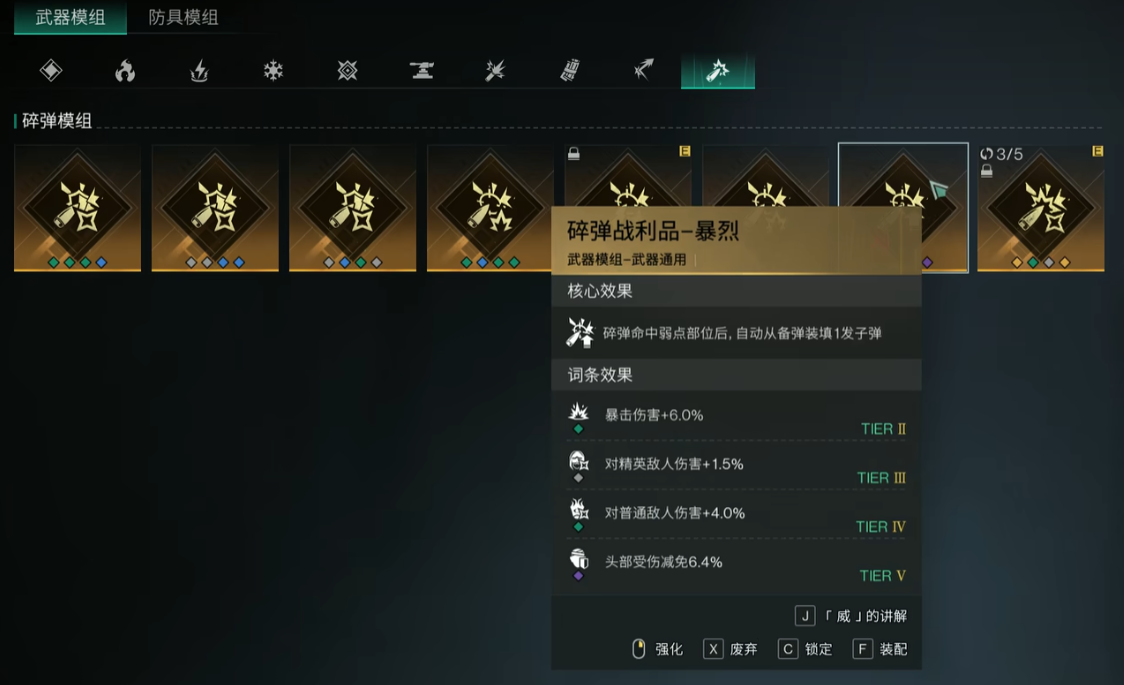Filter by the snowflake frost icon
1124x685 pixels.
pyautogui.click(x=273, y=70)
